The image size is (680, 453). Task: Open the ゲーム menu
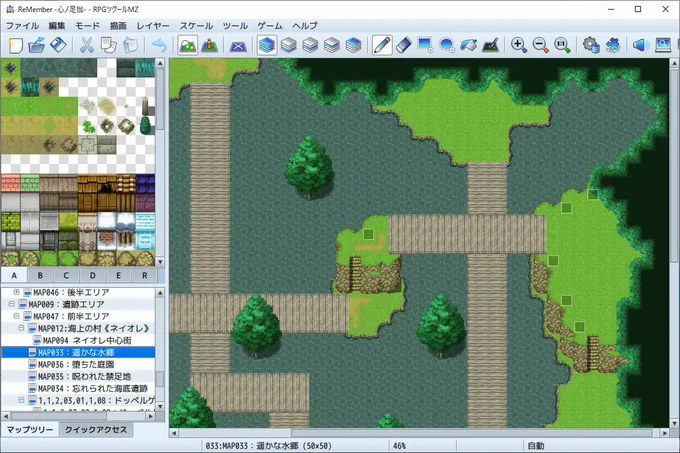(x=270, y=26)
